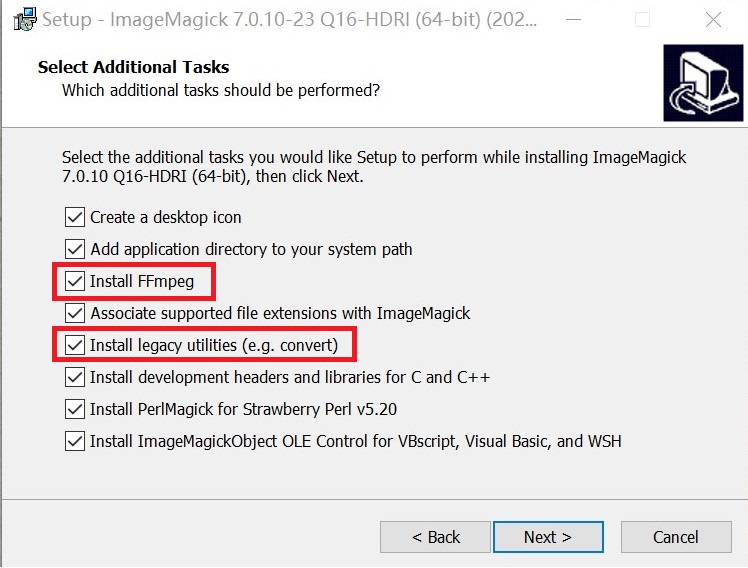Click the Create a desktop icon label

[166, 217]
